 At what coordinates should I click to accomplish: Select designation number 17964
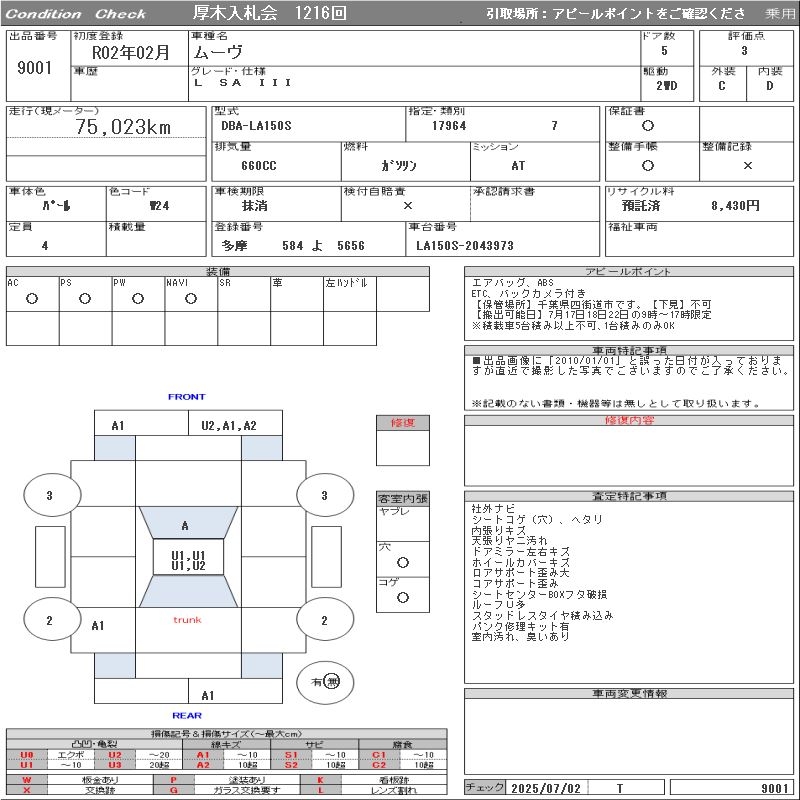tap(449, 126)
